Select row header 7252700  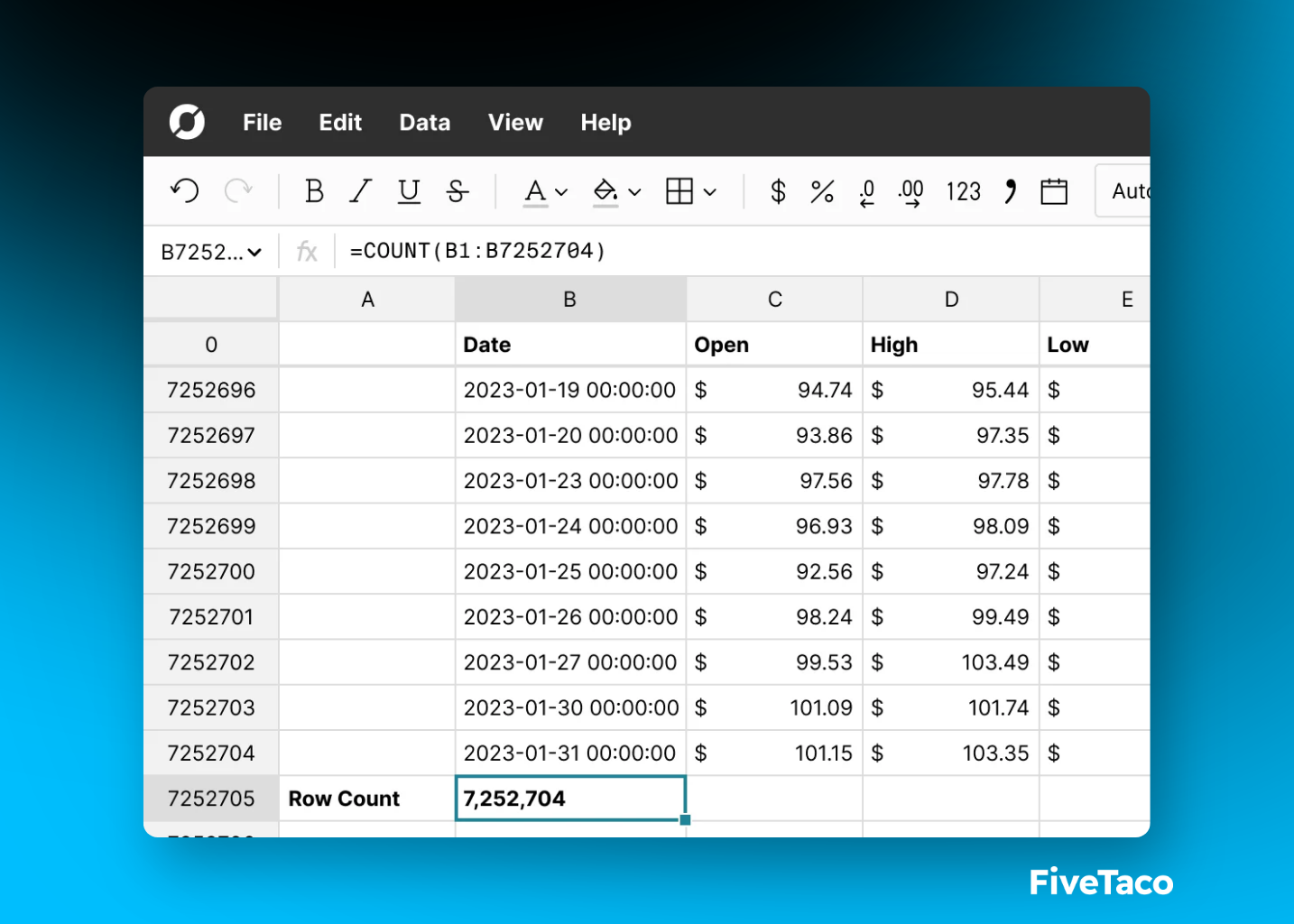(x=211, y=571)
